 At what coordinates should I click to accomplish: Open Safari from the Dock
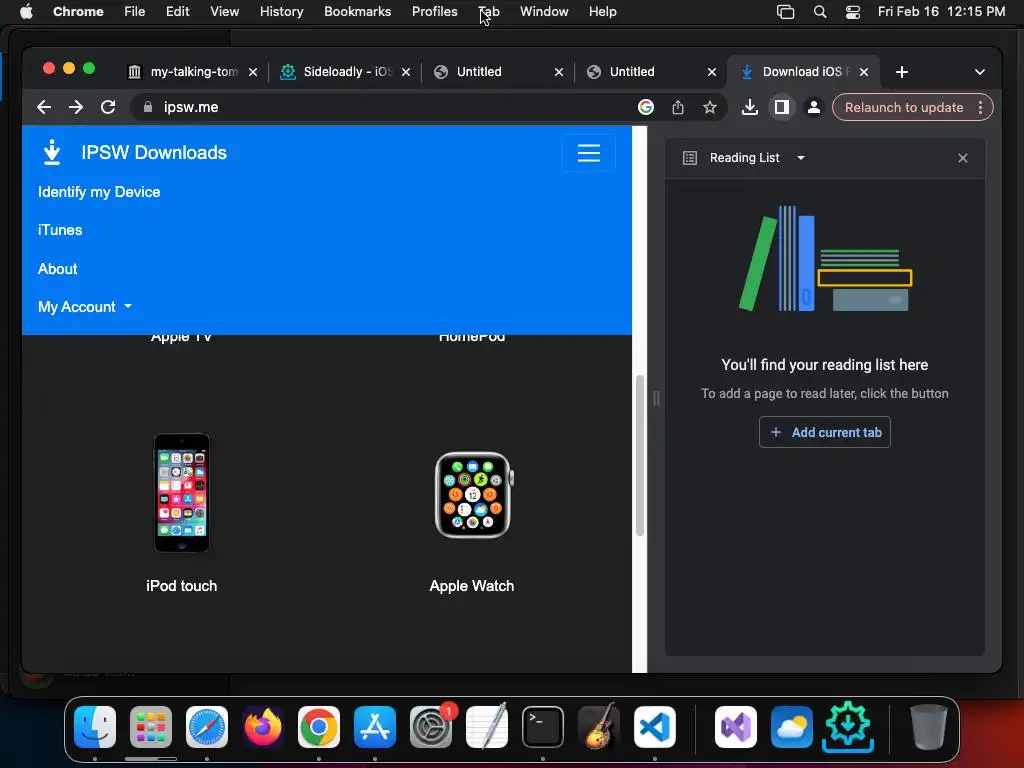[x=207, y=727]
